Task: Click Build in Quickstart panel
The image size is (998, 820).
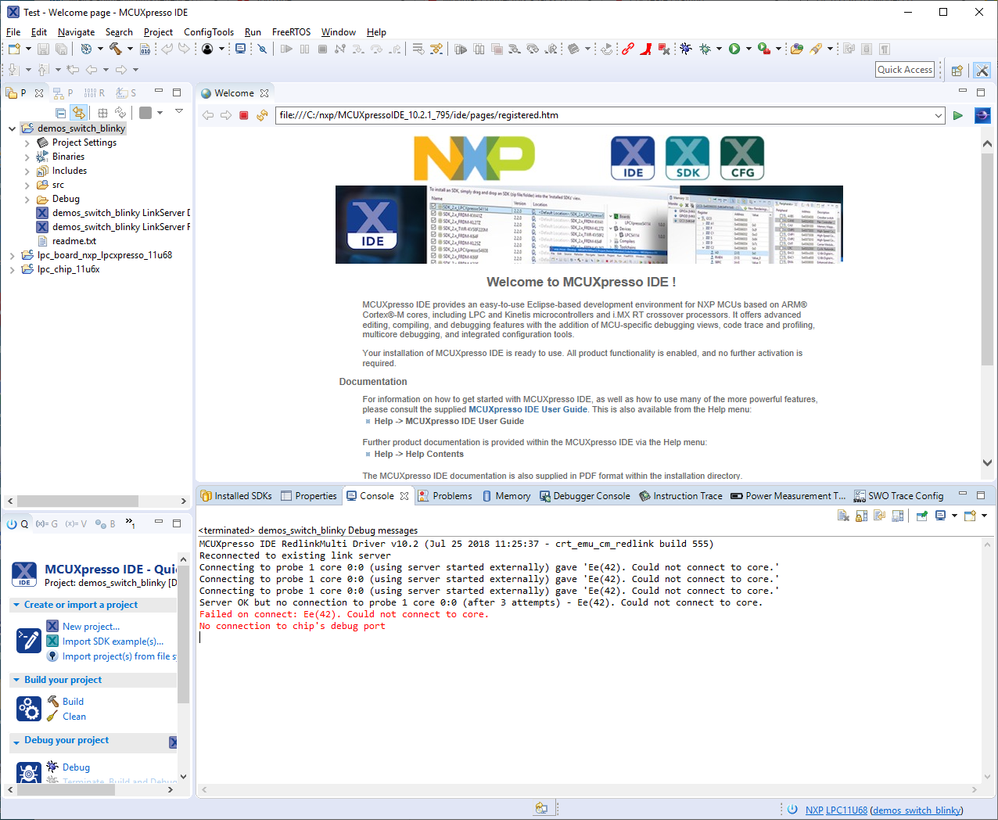Action: coord(73,702)
